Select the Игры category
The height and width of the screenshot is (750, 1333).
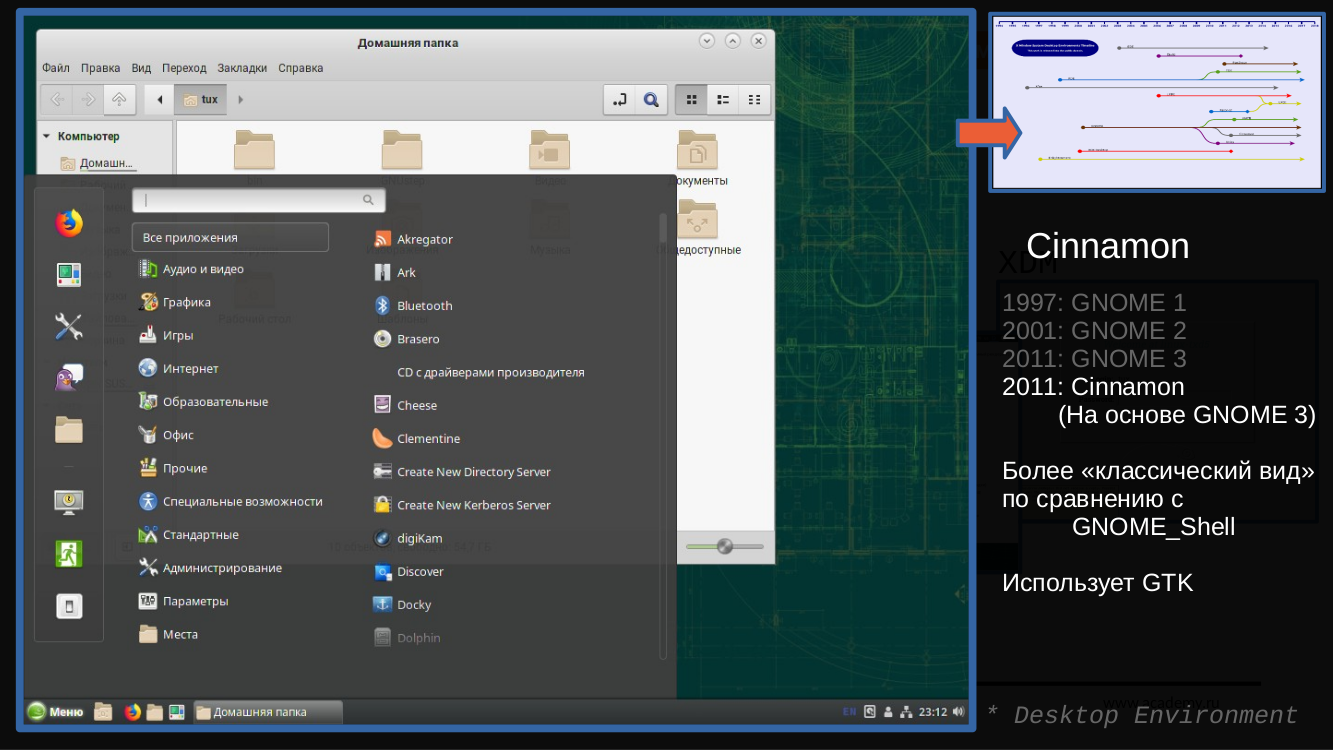click(165, 335)
